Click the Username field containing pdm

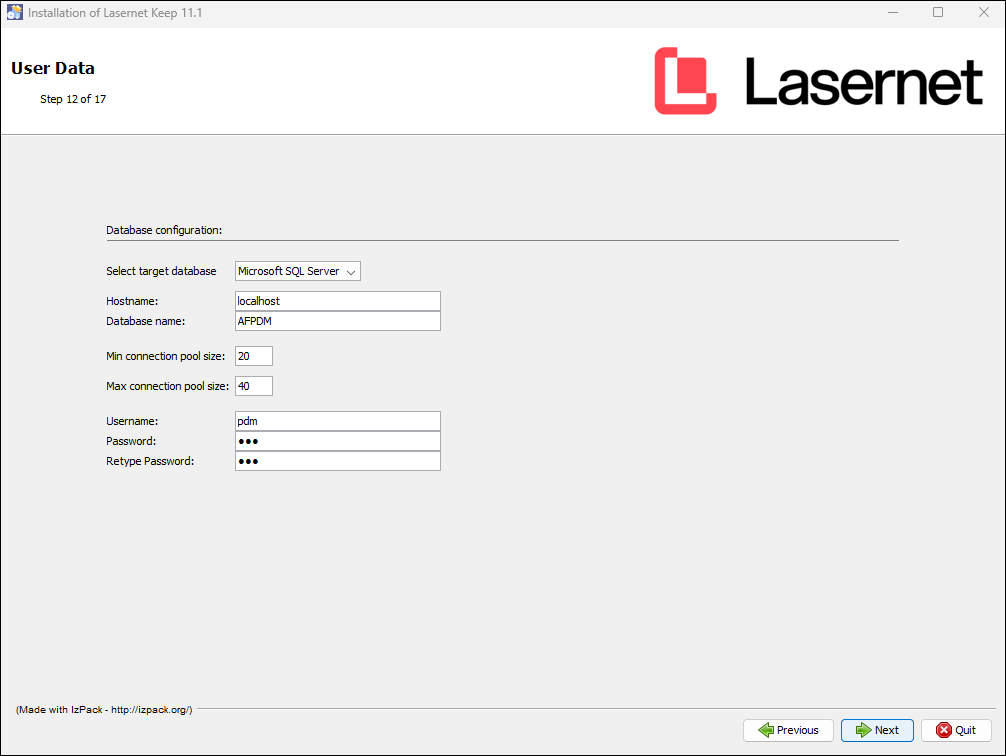(x=337, y=421)
